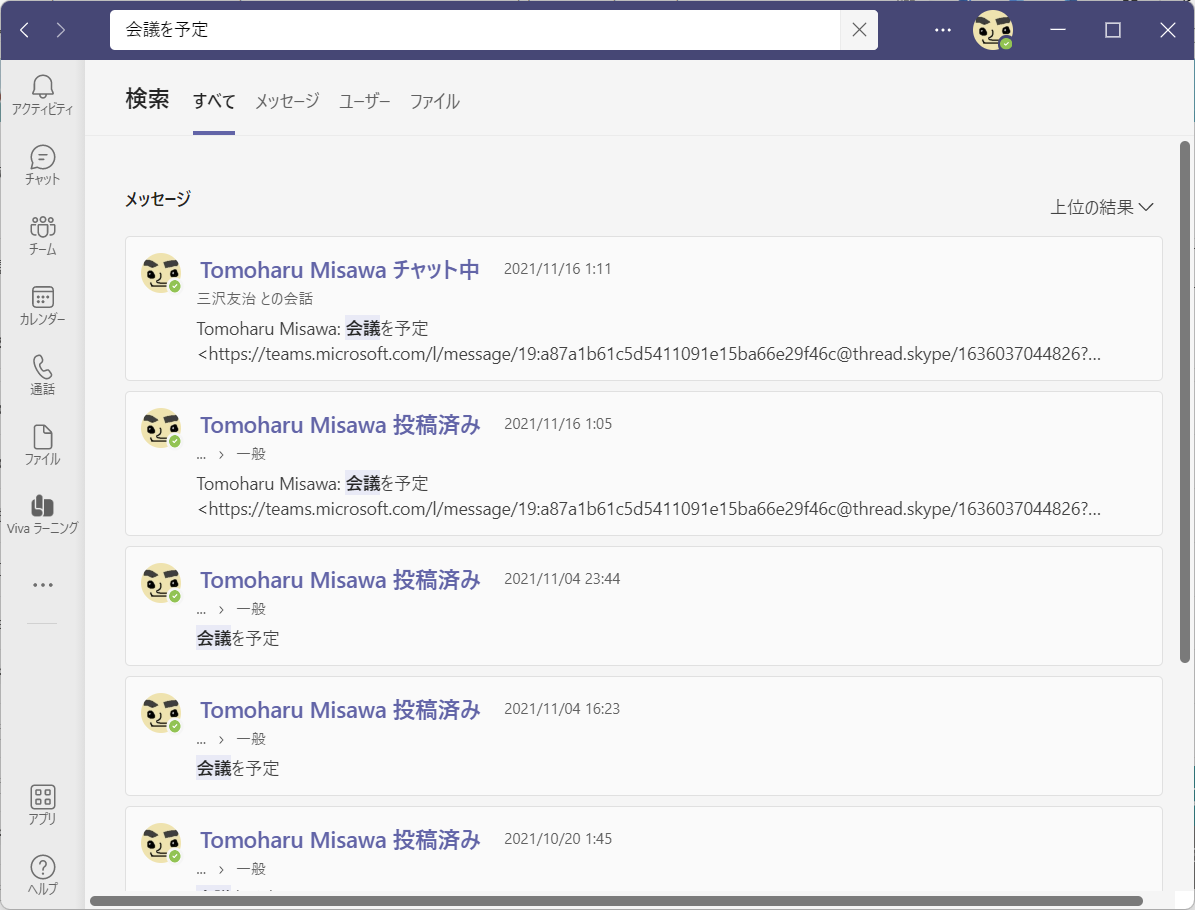Open 投稿済み result dated 2021/11/04 23:44
Screen dimensions: 1195x910
coord(644,606)
